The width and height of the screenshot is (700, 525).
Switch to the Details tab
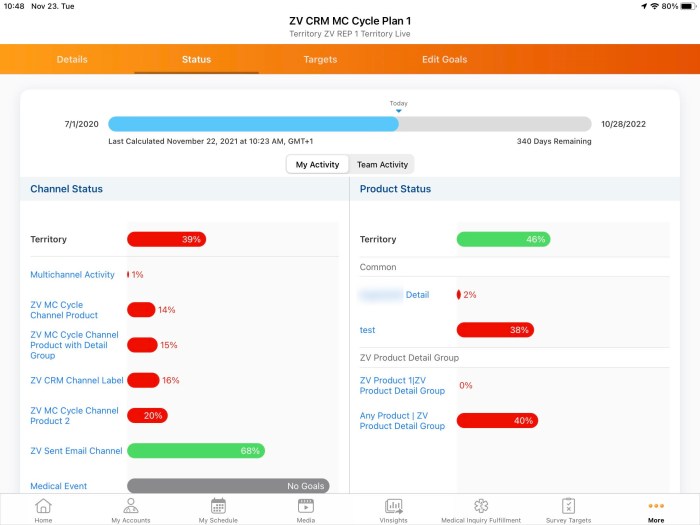pyautogui.click(x=72, y=59)
